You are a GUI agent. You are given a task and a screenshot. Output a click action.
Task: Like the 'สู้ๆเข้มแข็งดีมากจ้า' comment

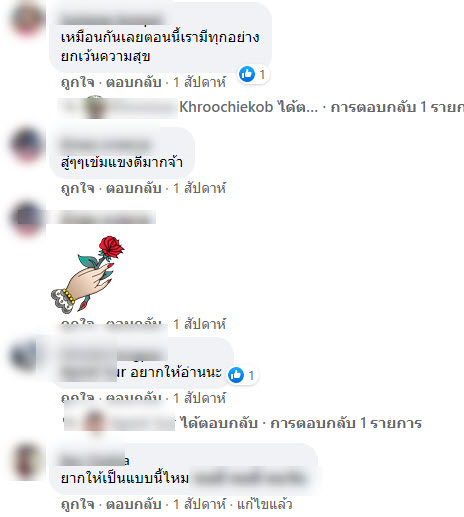click(78, 188)
